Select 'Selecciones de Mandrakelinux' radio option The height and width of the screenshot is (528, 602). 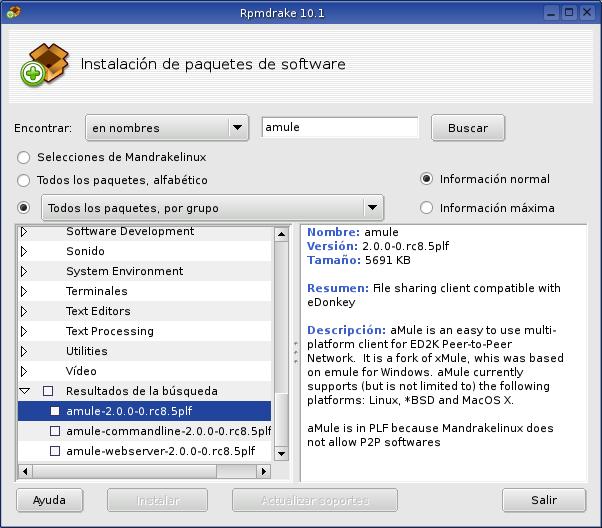[24, 157]
